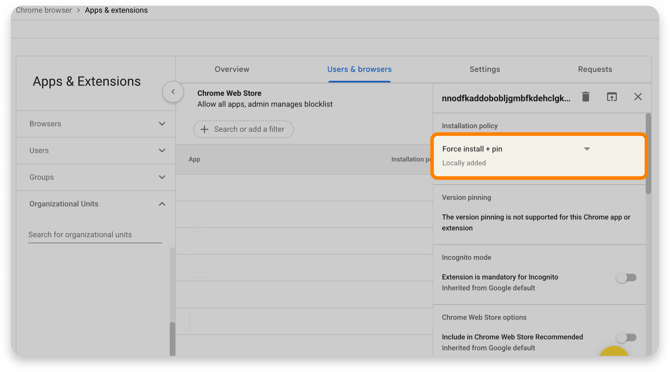Click Allow all apps, admin manages blocklist
This screenshot has height=372, width=670.
pyautogui.click(x=264, y=104)
